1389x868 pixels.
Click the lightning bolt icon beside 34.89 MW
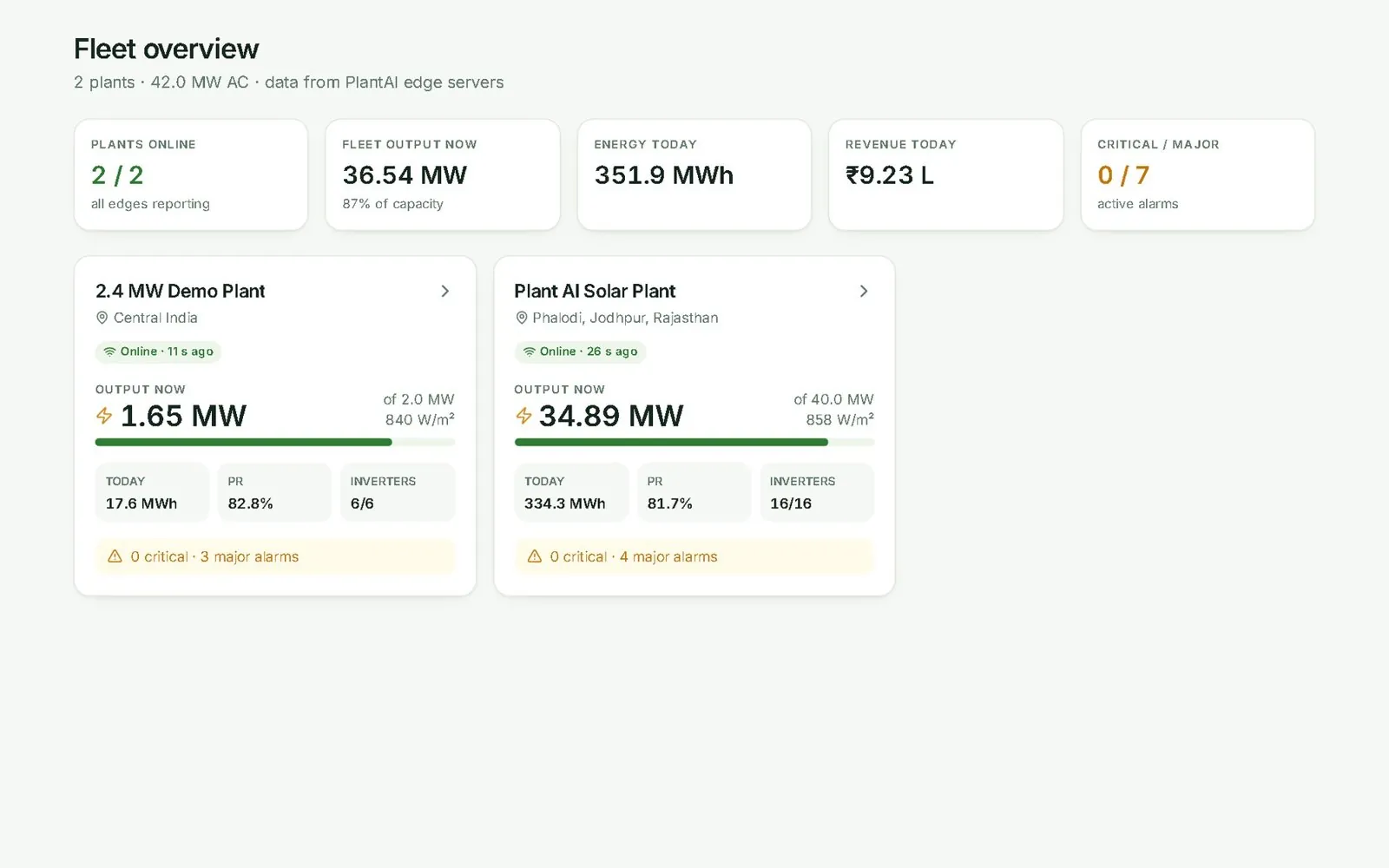click(523, 416)
